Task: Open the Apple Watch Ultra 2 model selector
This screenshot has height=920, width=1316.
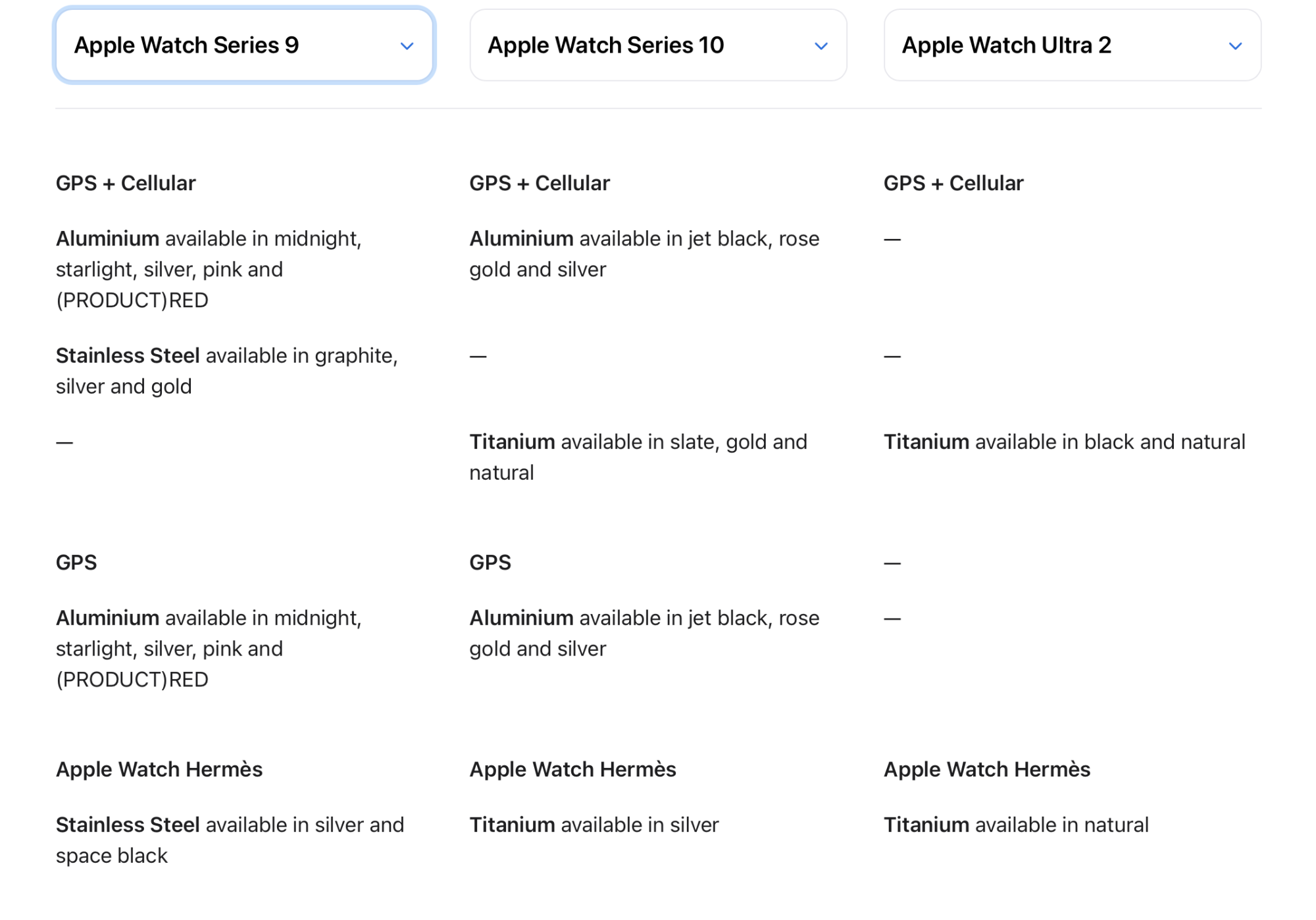Action: coord(1071,45)
